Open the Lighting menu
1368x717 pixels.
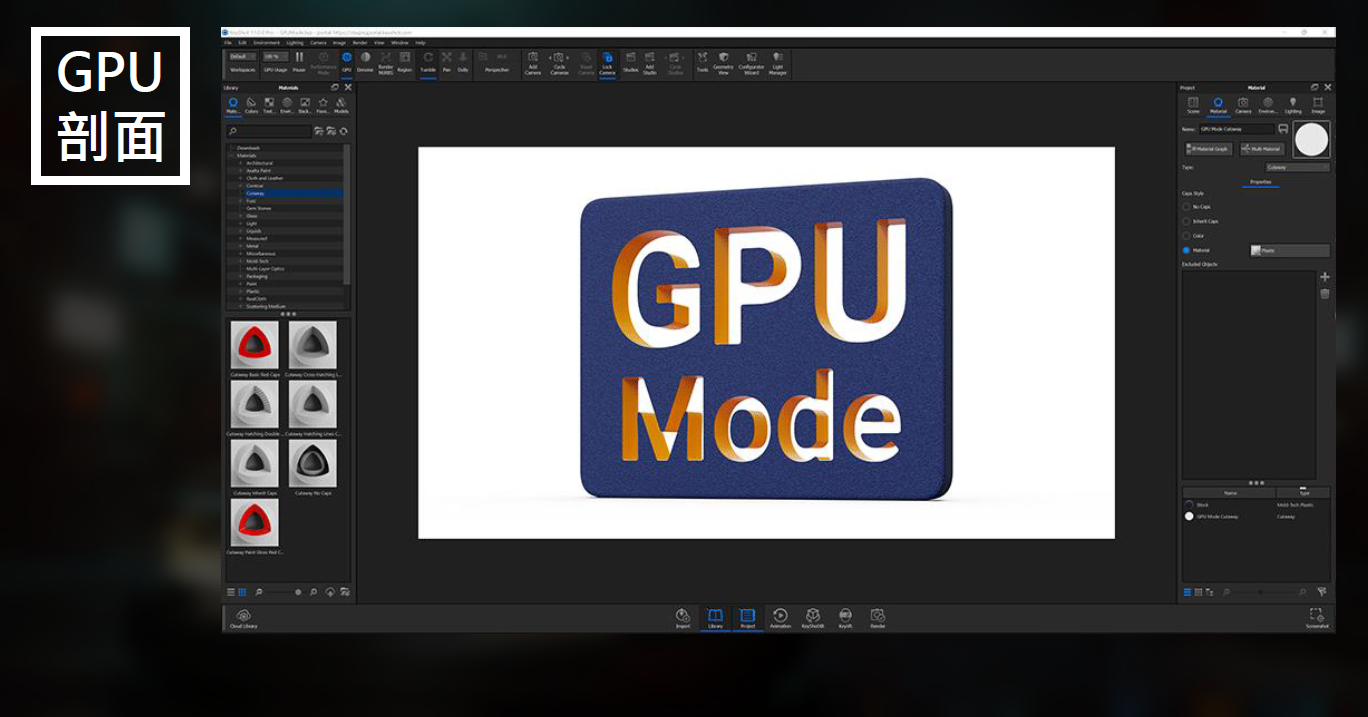coord(295,43)
